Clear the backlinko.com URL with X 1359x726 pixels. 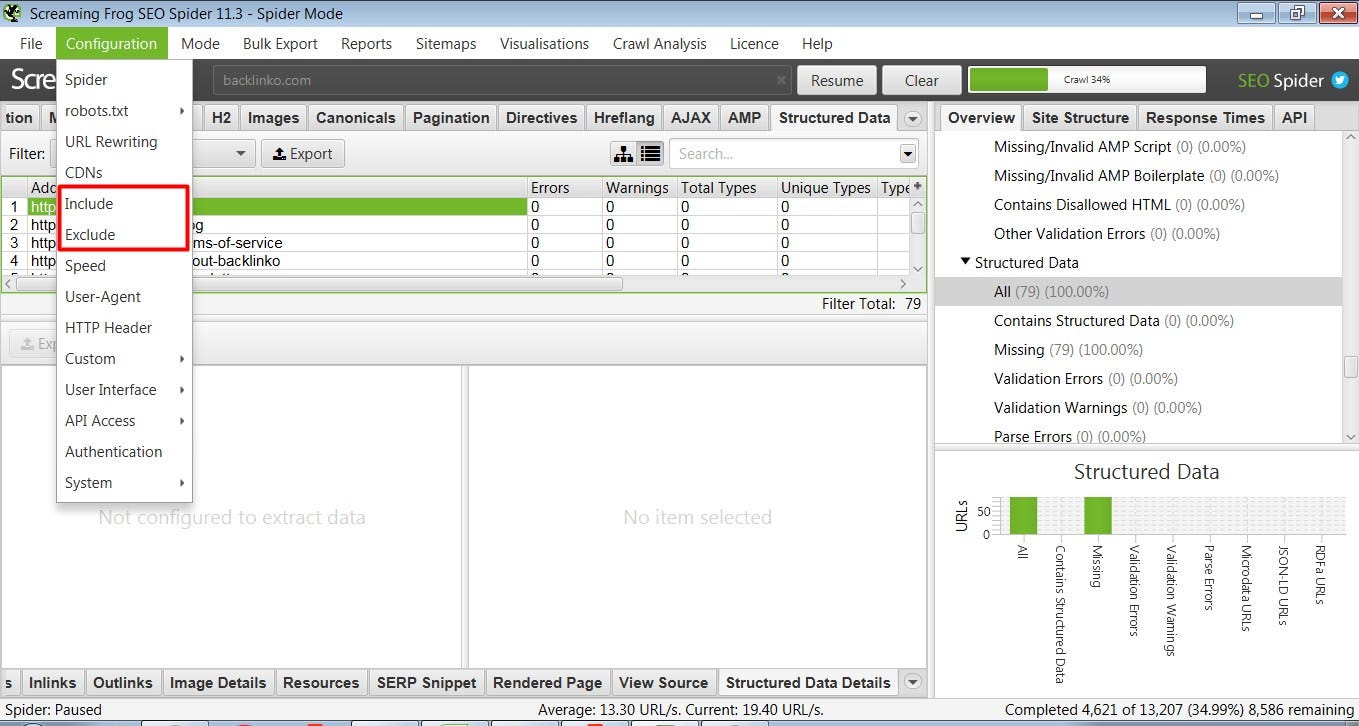point(781,80)
